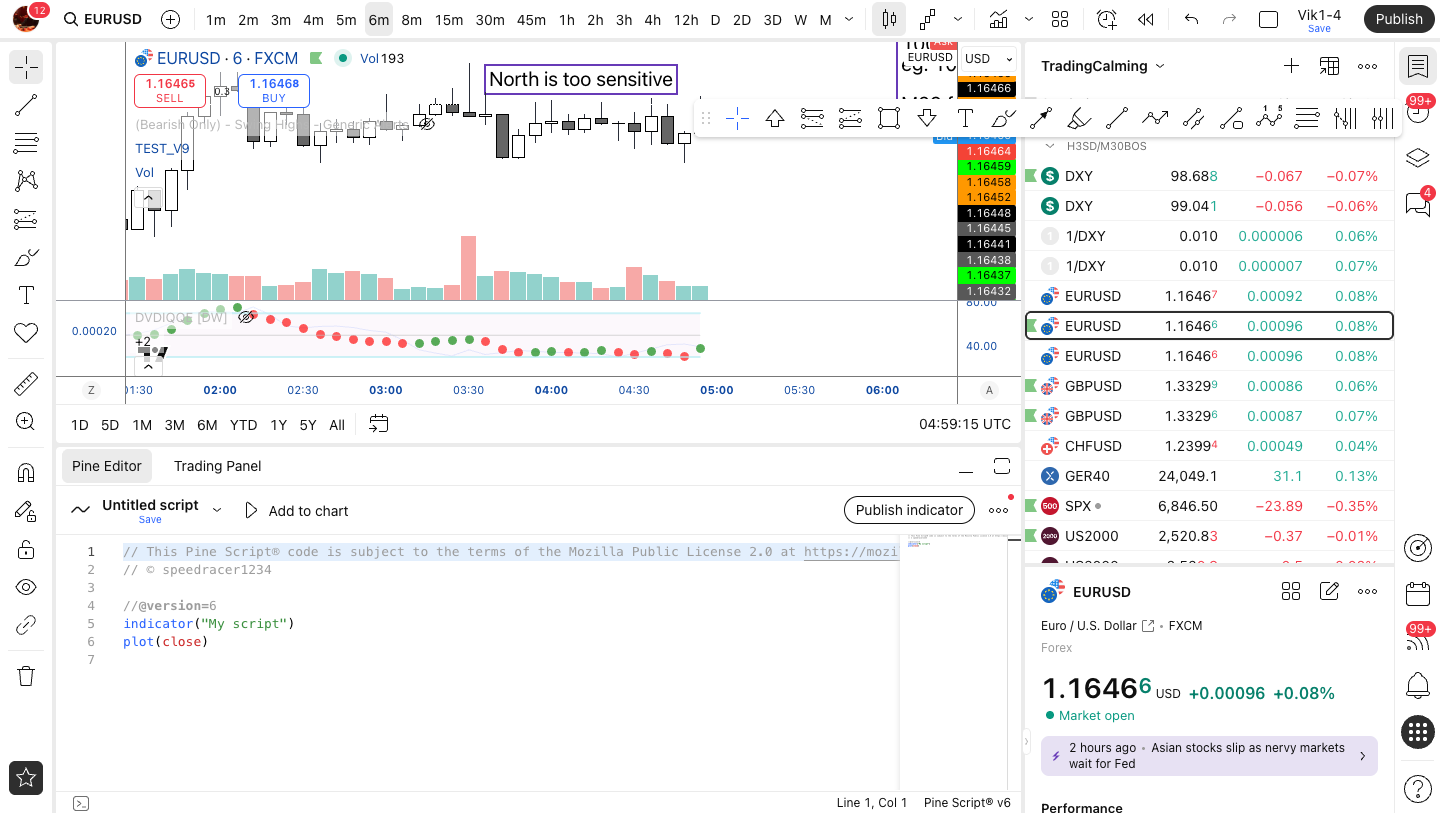
Task: Open the pattern drawing tools in the left sidebar
Action: (26, 181)
